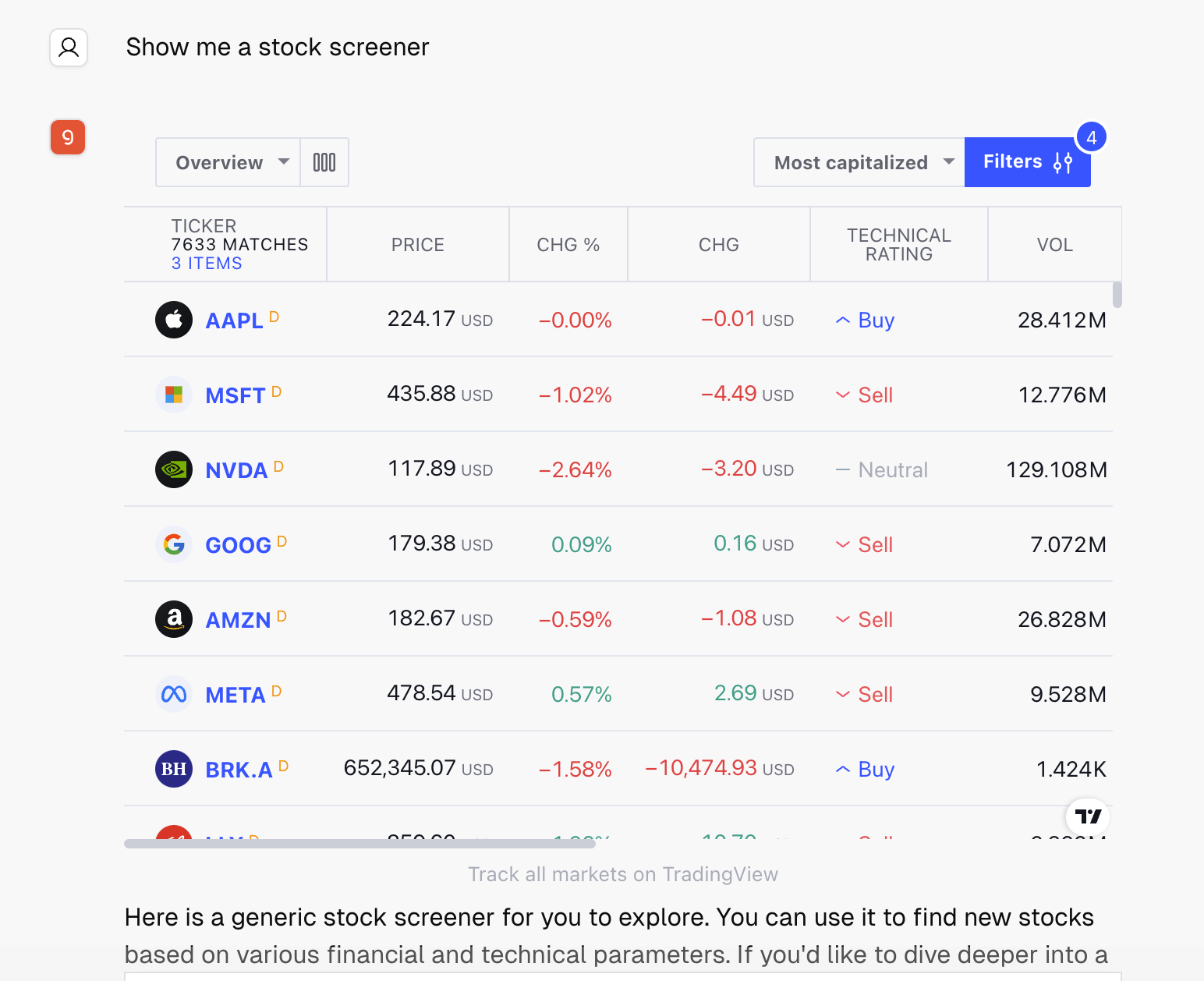This screenshot has height=981, width=1204.
Task: Click the user avatar icon
Action: pos(69,48)
